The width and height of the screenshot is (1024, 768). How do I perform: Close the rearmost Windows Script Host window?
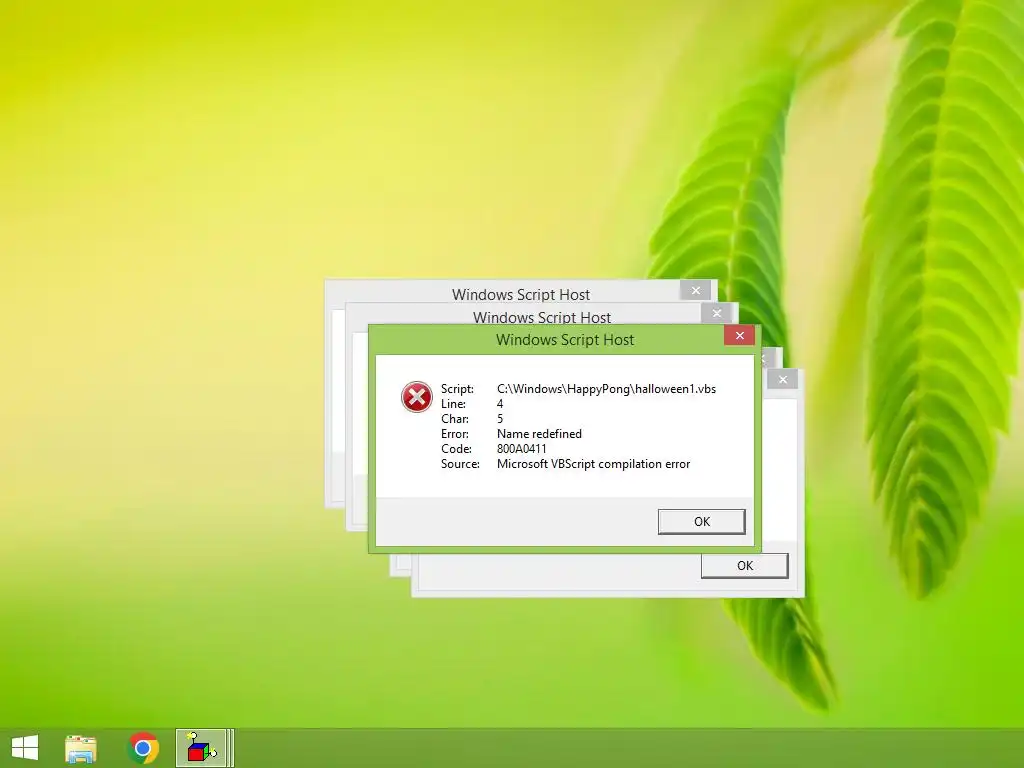tap(696, 291)
